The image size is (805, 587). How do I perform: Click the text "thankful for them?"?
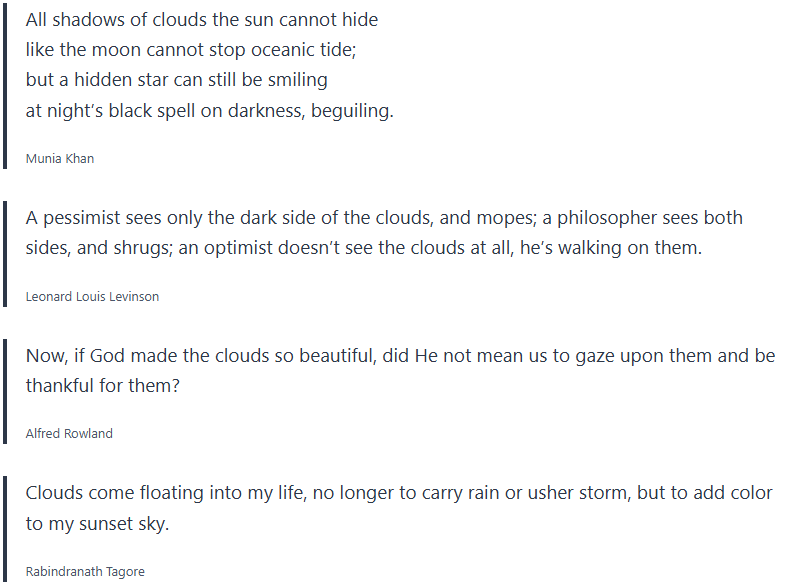click(x=103, y=386)
